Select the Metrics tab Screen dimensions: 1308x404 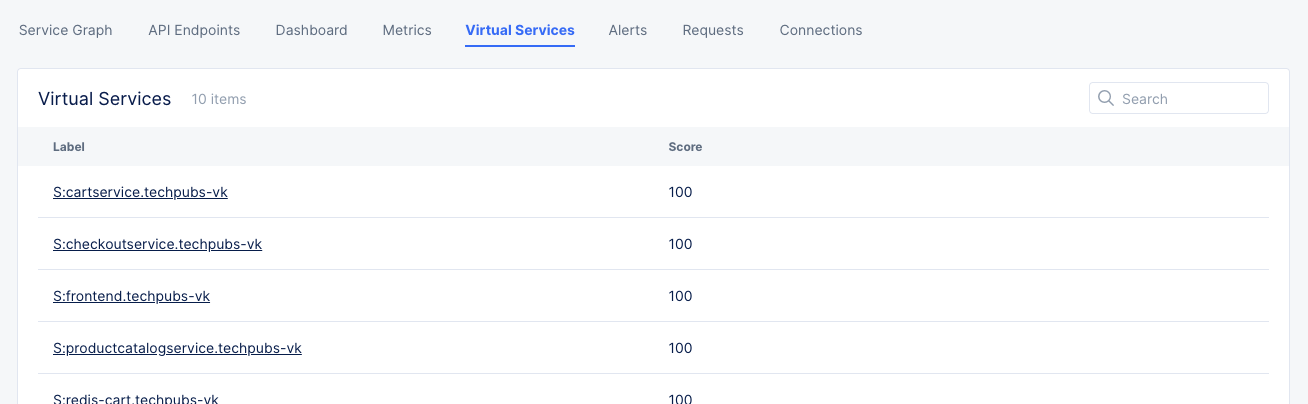pos(407,30)
